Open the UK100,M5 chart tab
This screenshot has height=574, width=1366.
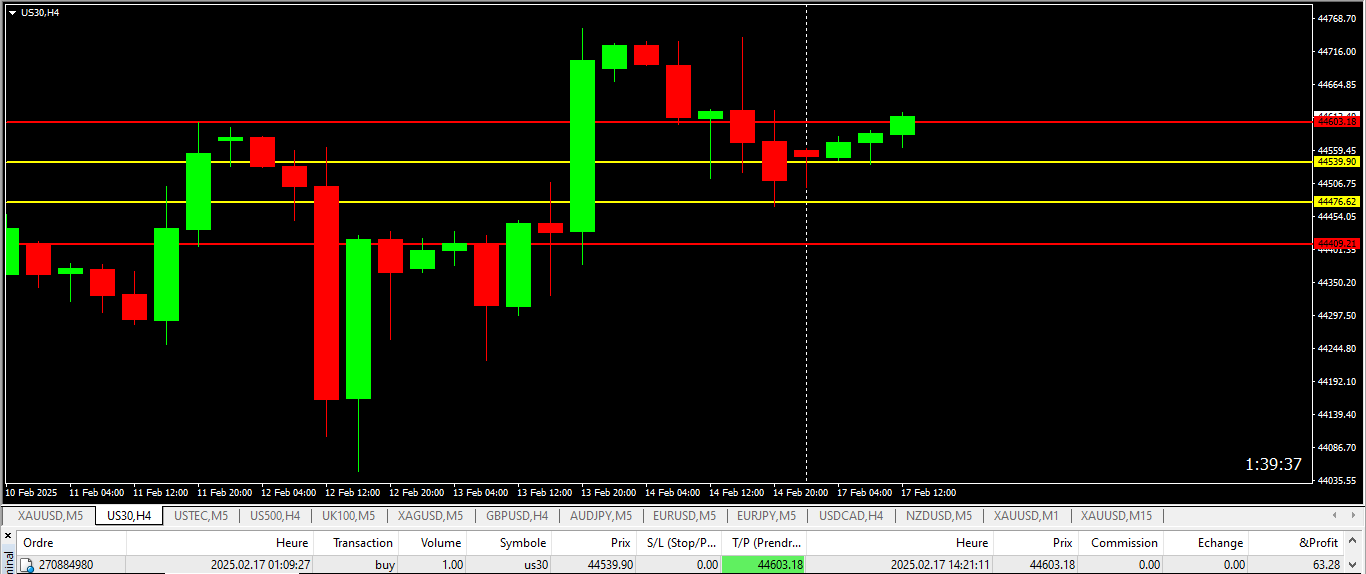348,516
